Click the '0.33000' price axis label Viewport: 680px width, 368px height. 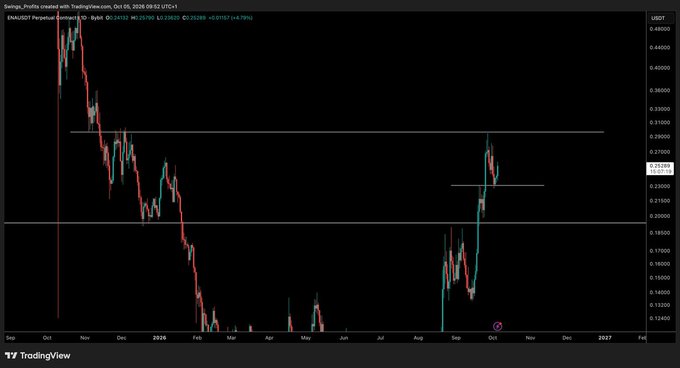(660, 109)
